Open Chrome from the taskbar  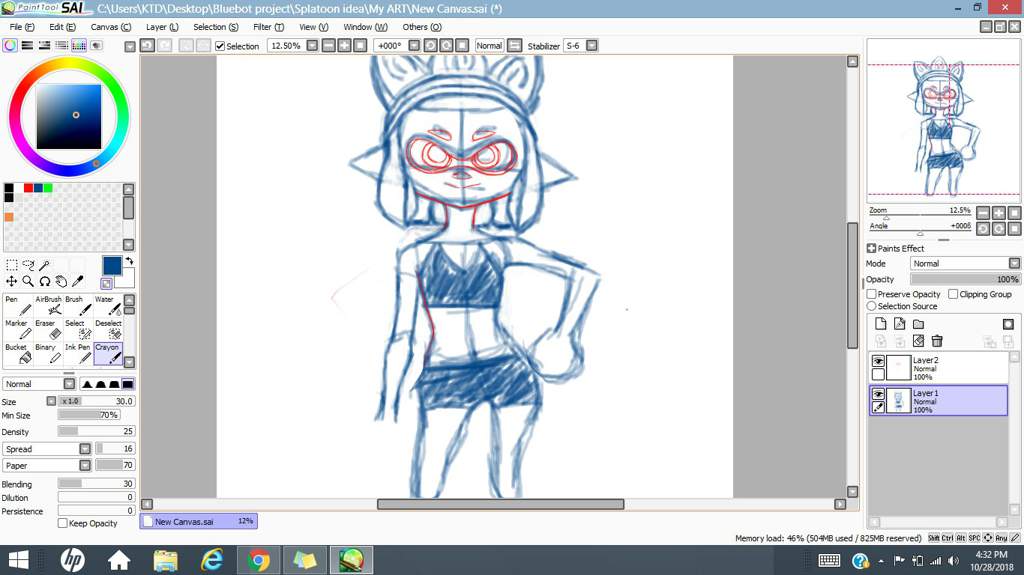click(x=259, y=561)
